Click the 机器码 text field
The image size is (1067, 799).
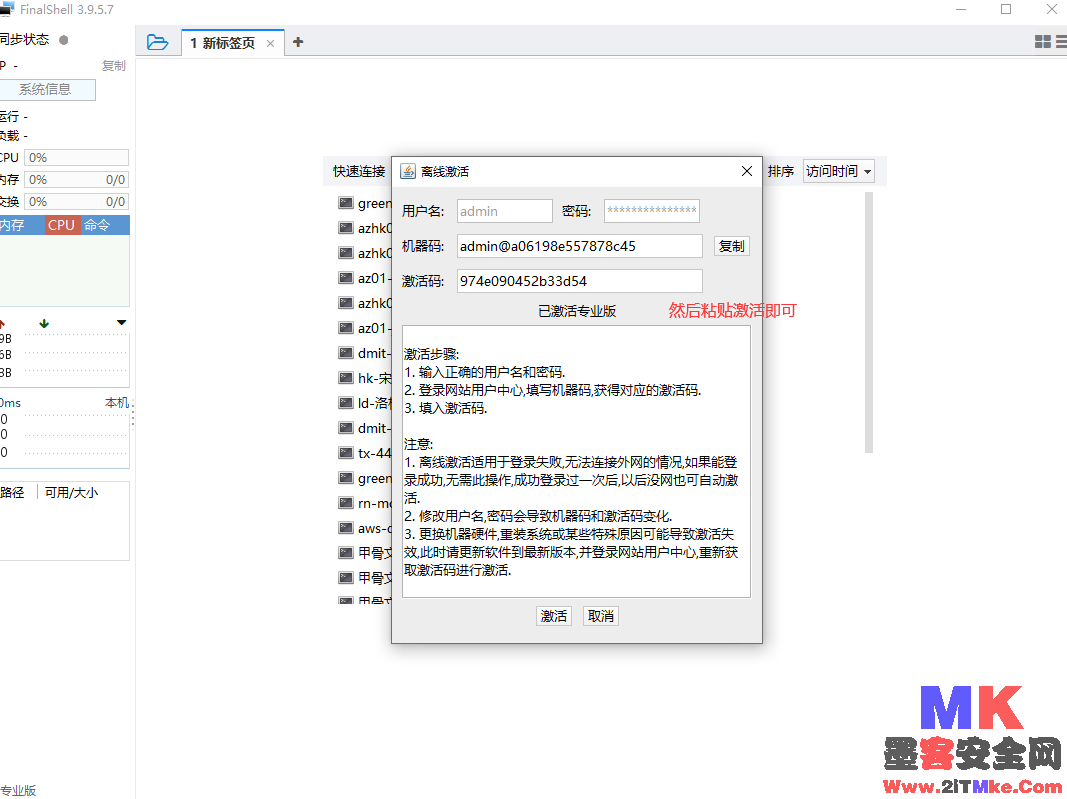pos(579,246)
